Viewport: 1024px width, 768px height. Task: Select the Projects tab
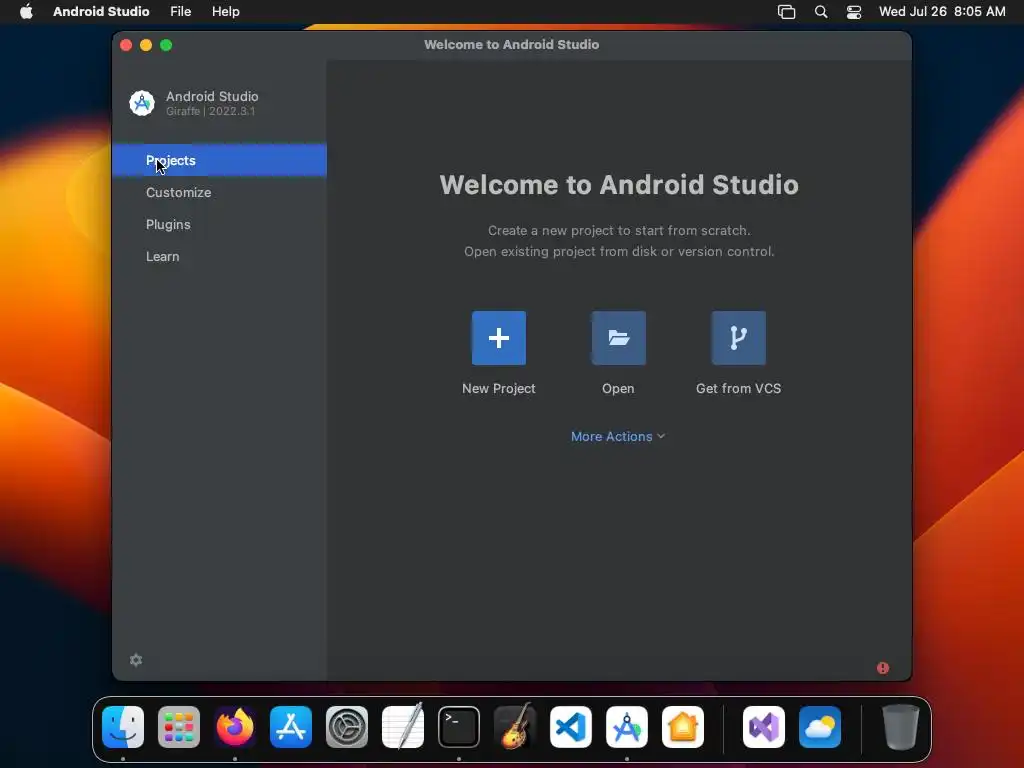point(219,160)
